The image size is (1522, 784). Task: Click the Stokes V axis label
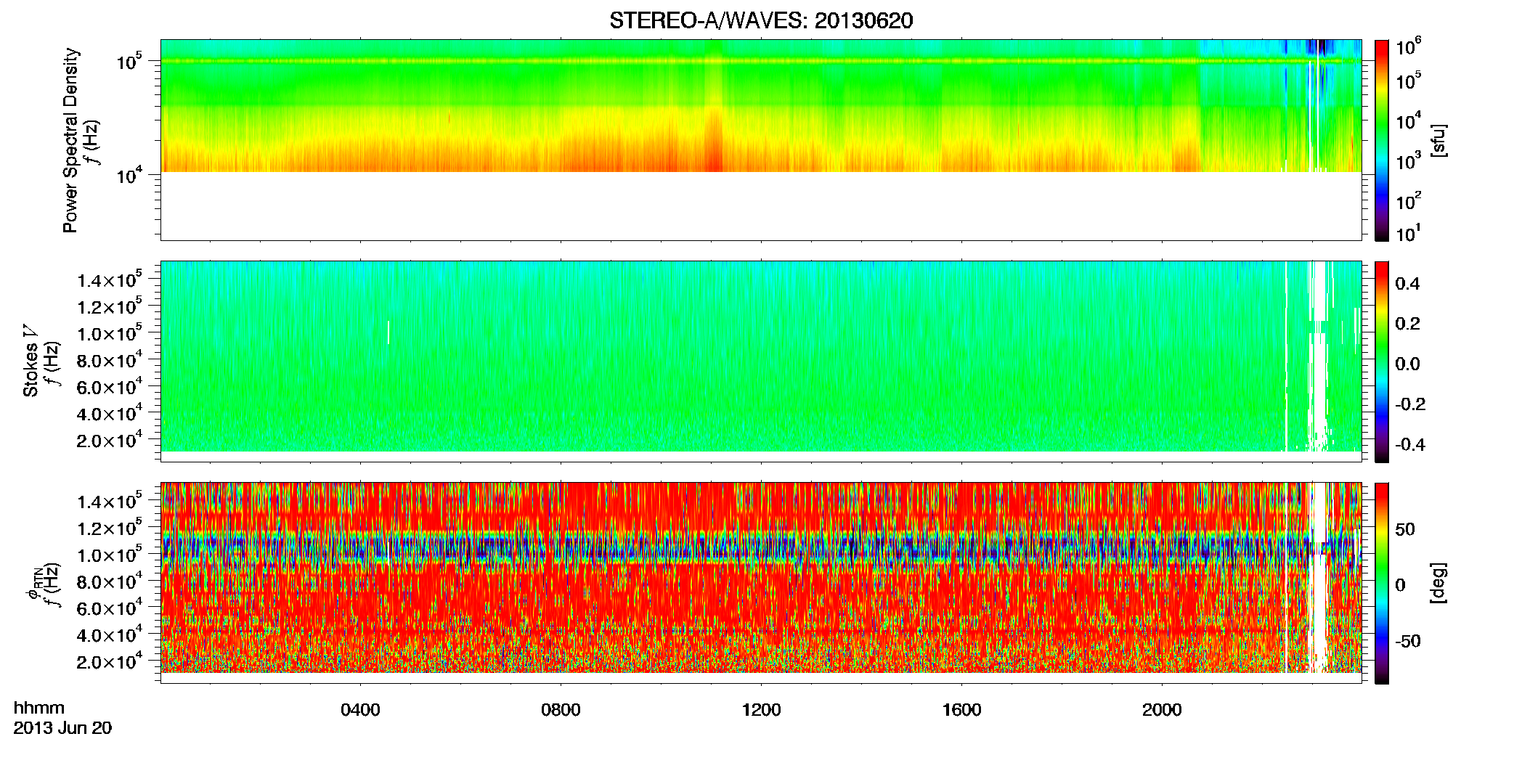tap(30, 361)
